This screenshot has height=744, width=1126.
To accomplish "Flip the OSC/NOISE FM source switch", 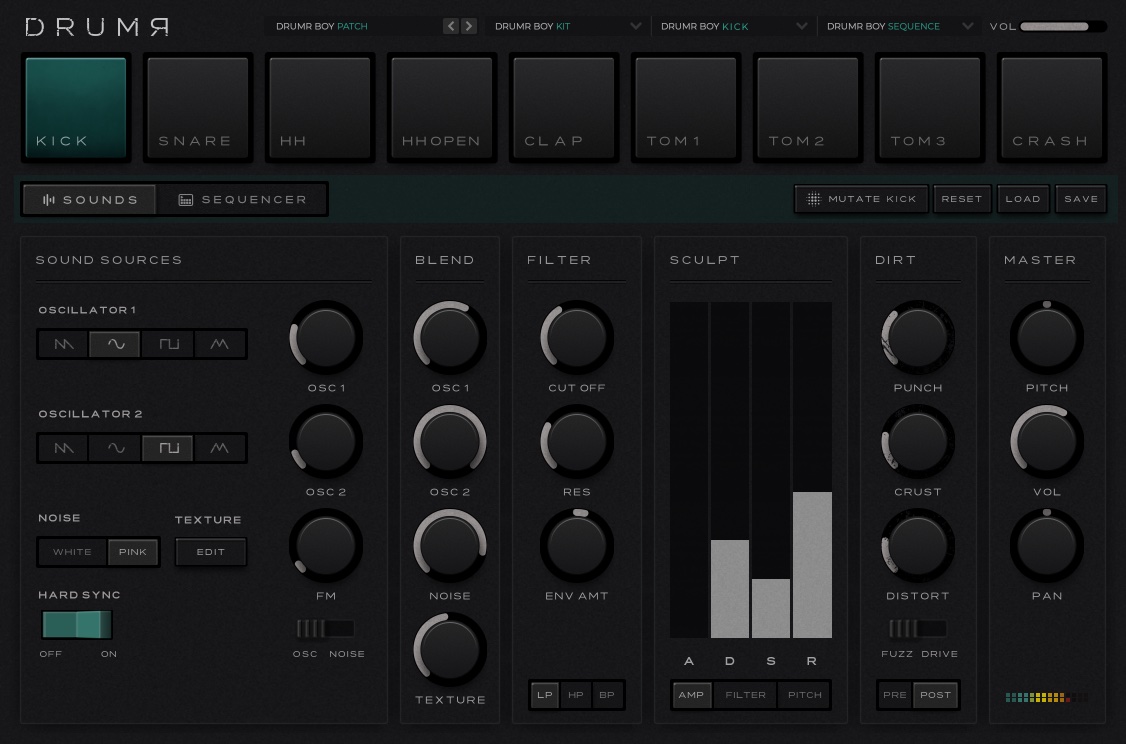I will point(326,628).
